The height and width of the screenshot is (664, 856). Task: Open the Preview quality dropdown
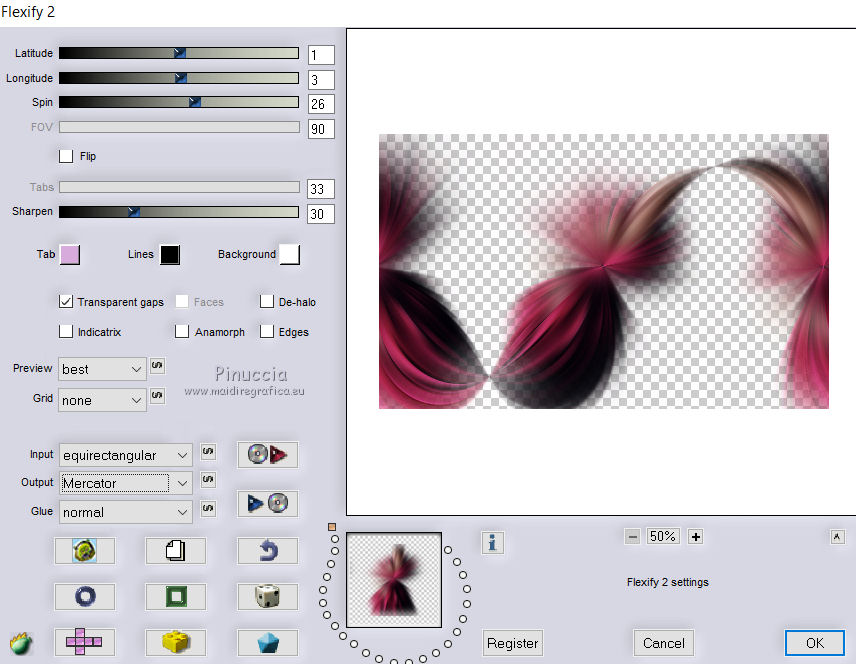point(102,369)
